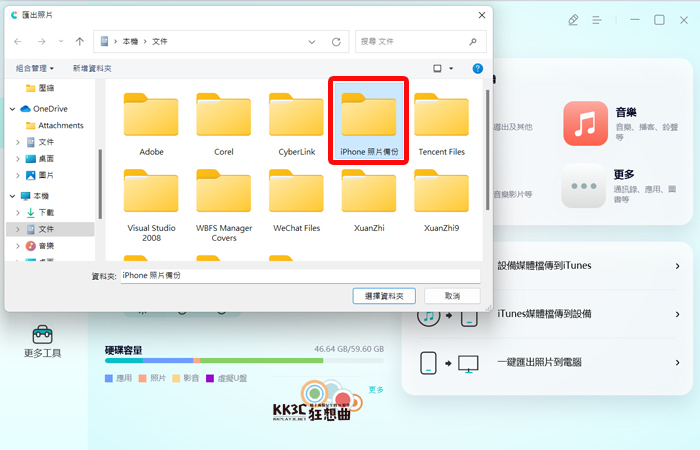
Task: Select the WeChat Files folder
Action: pyautogui.click(x=296, y=200)
